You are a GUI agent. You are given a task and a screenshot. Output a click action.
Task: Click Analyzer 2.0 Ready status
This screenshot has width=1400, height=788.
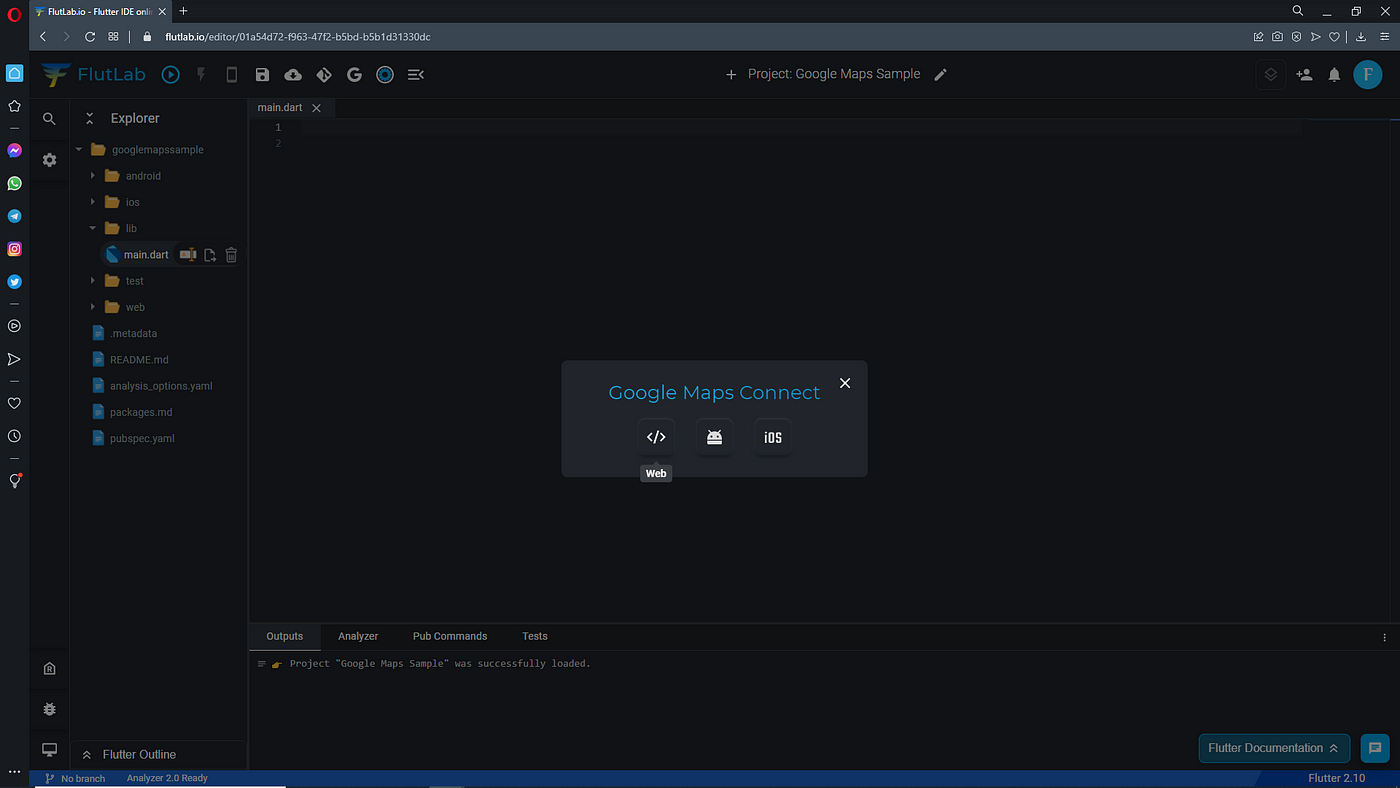(167, 778)
